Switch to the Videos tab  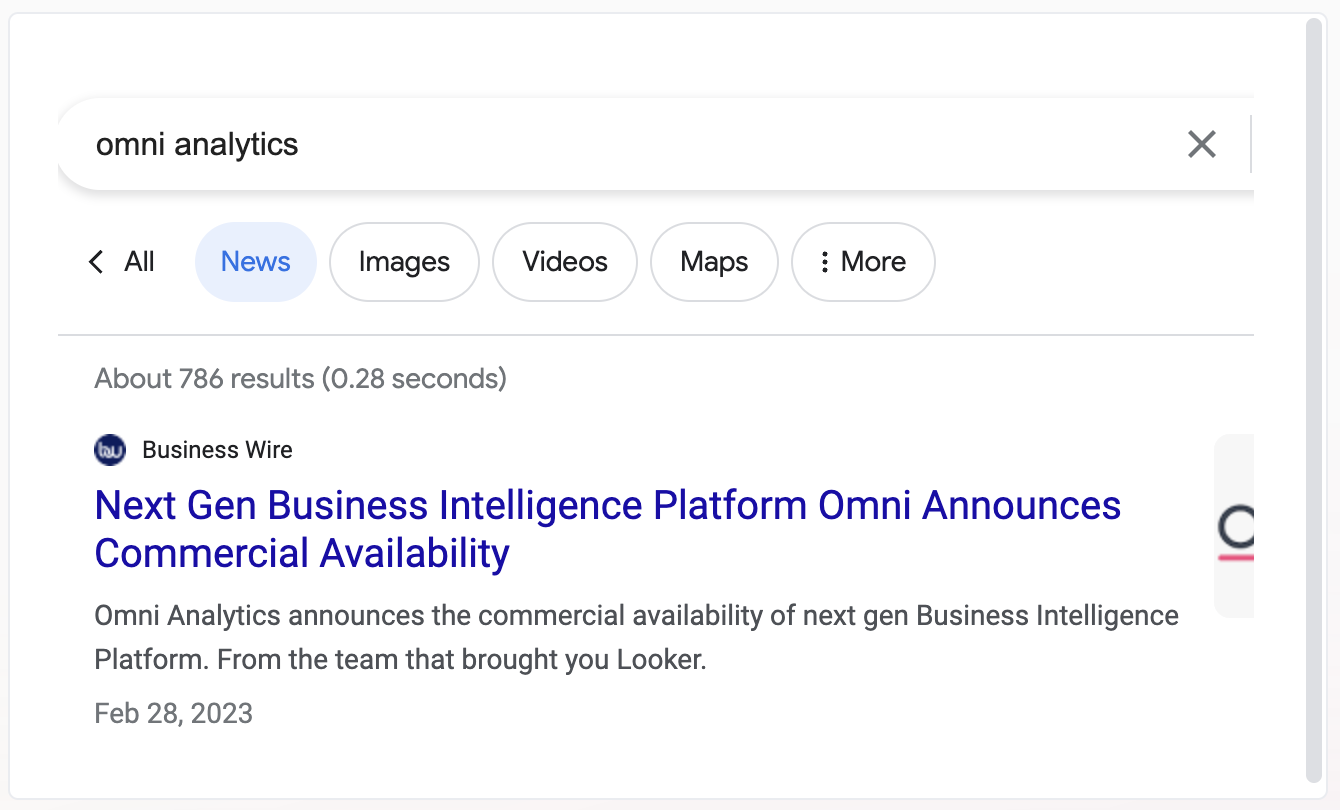[565, 262]
